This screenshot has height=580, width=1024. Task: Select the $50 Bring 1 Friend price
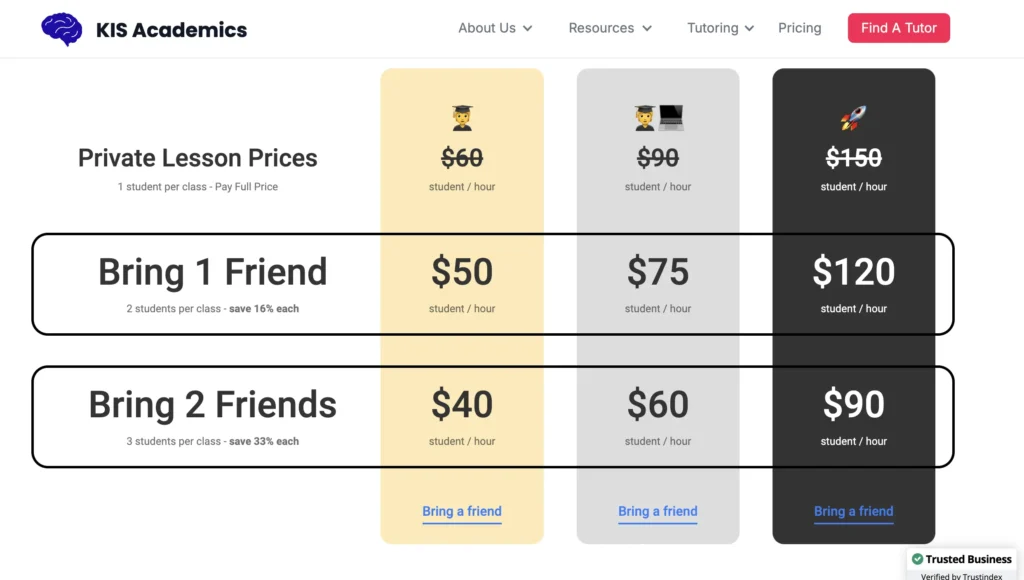coord(462,272)
